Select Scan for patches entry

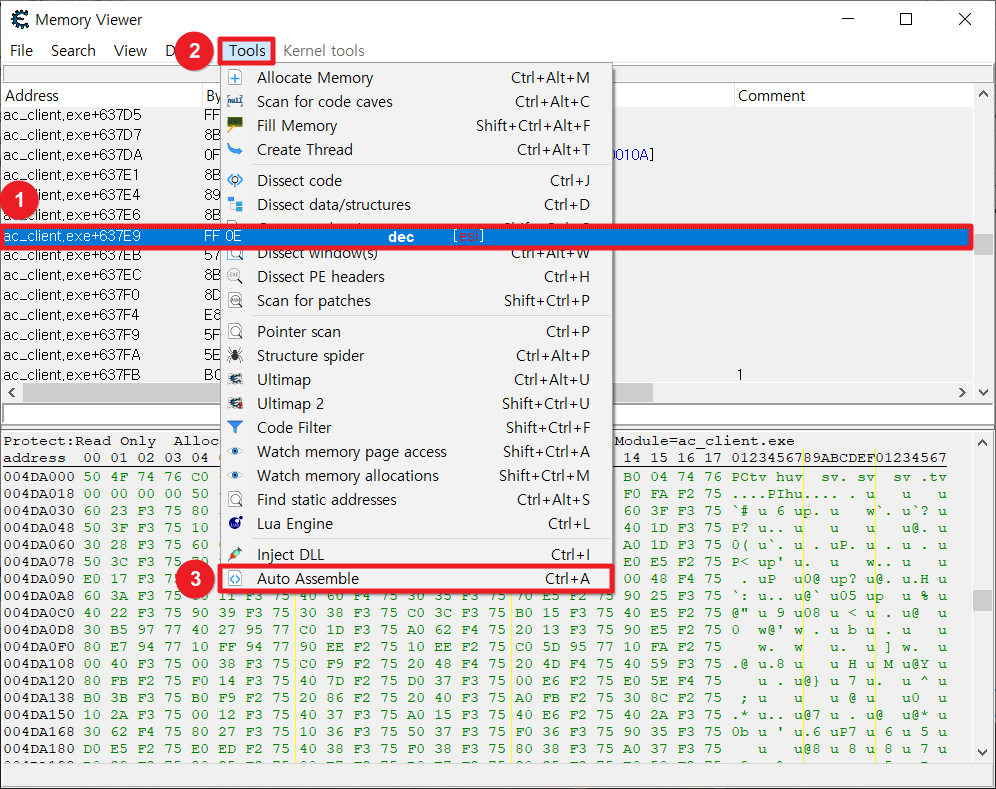pos(415,300)
